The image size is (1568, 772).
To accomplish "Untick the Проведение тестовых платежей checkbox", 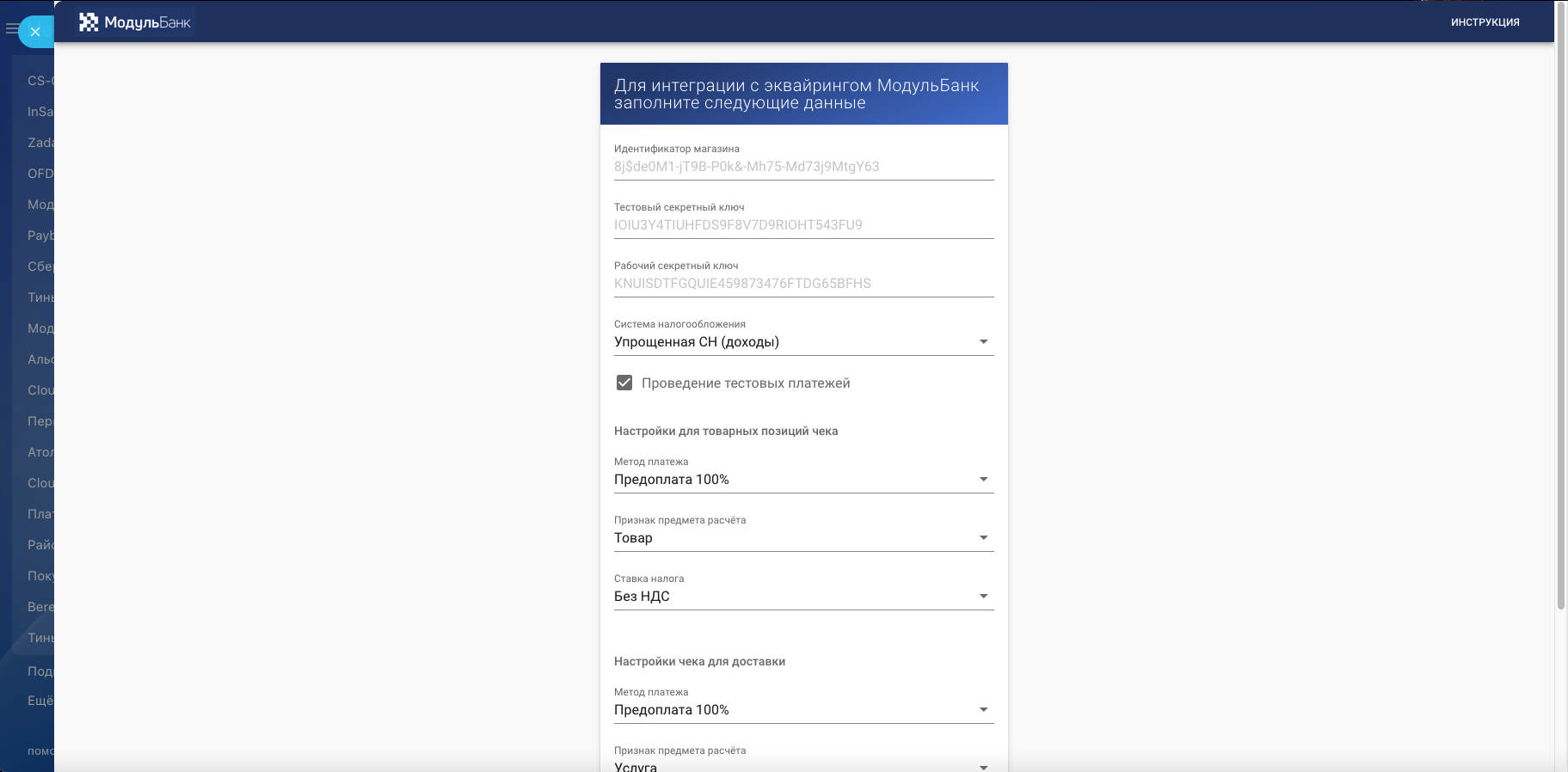I will click(624, 383).
